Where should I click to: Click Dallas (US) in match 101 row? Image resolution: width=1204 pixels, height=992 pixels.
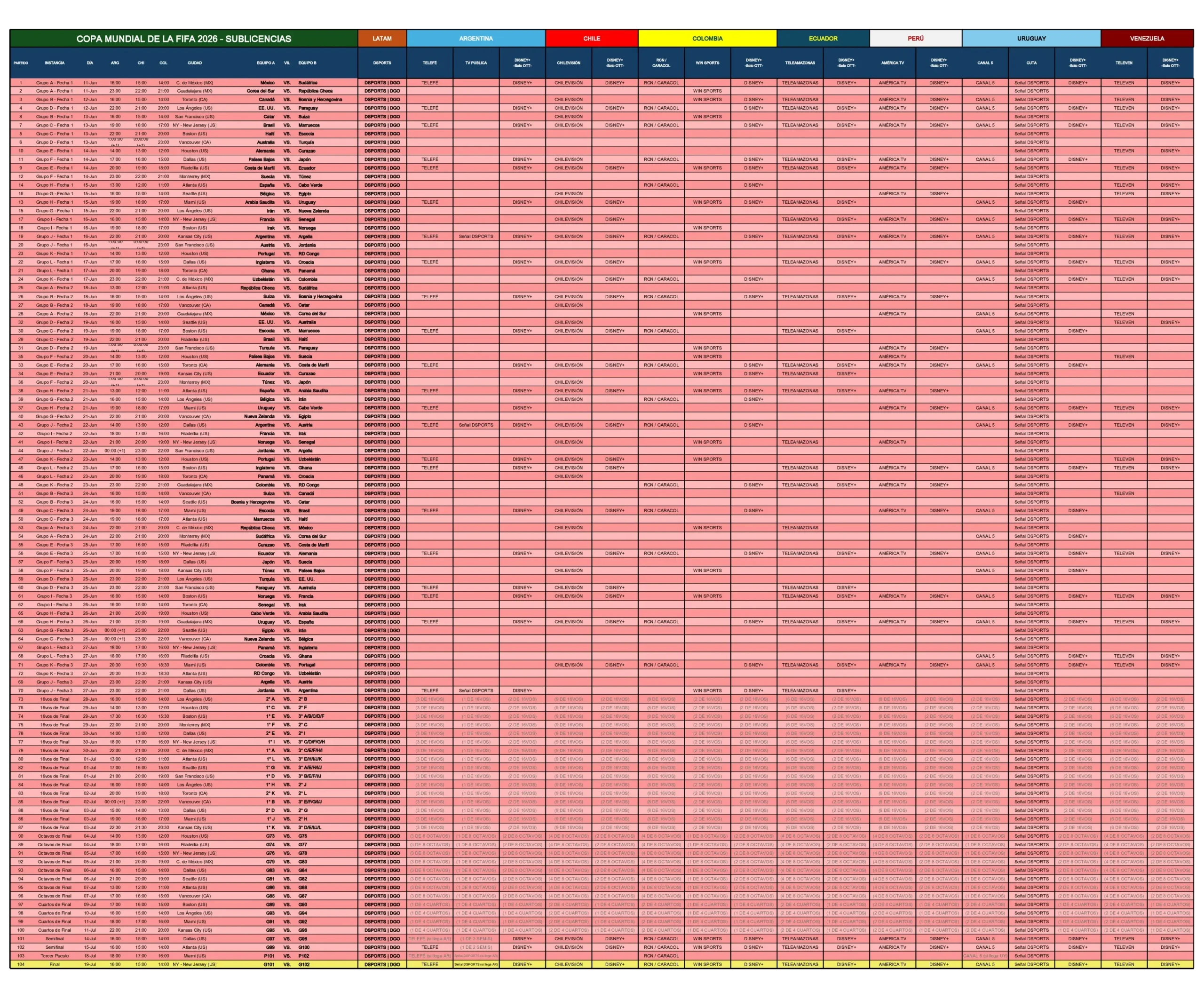195,938
